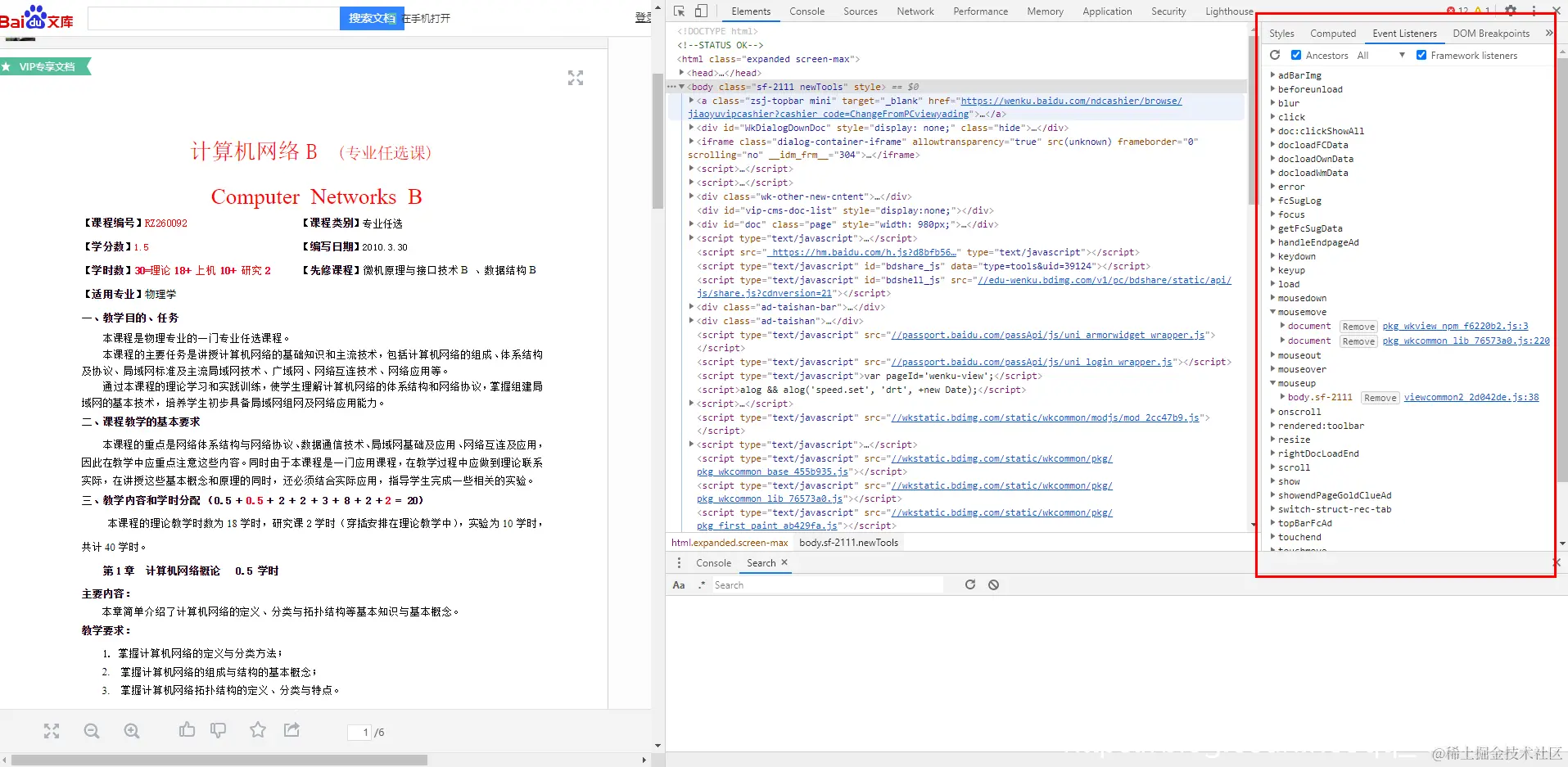Switch to the Styles sidebar tab
This screenshot has width=1568, height=767.
pyautogui.click(x=1281, y=34)
